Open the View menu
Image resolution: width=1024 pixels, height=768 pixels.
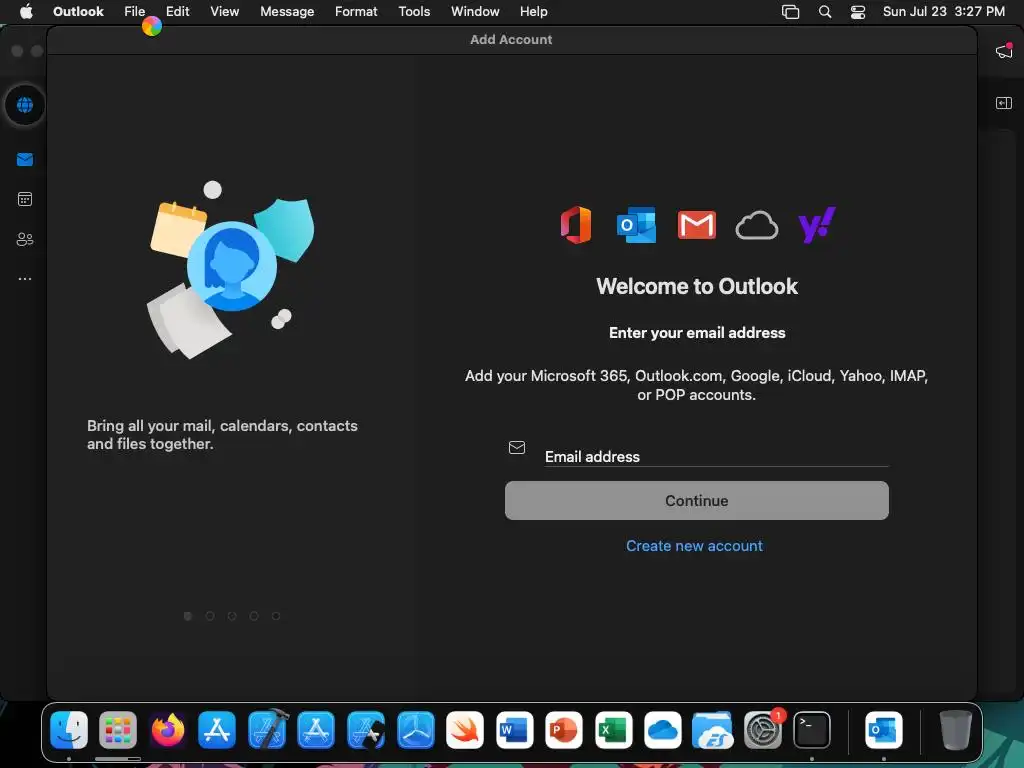(x=225, y=11)
